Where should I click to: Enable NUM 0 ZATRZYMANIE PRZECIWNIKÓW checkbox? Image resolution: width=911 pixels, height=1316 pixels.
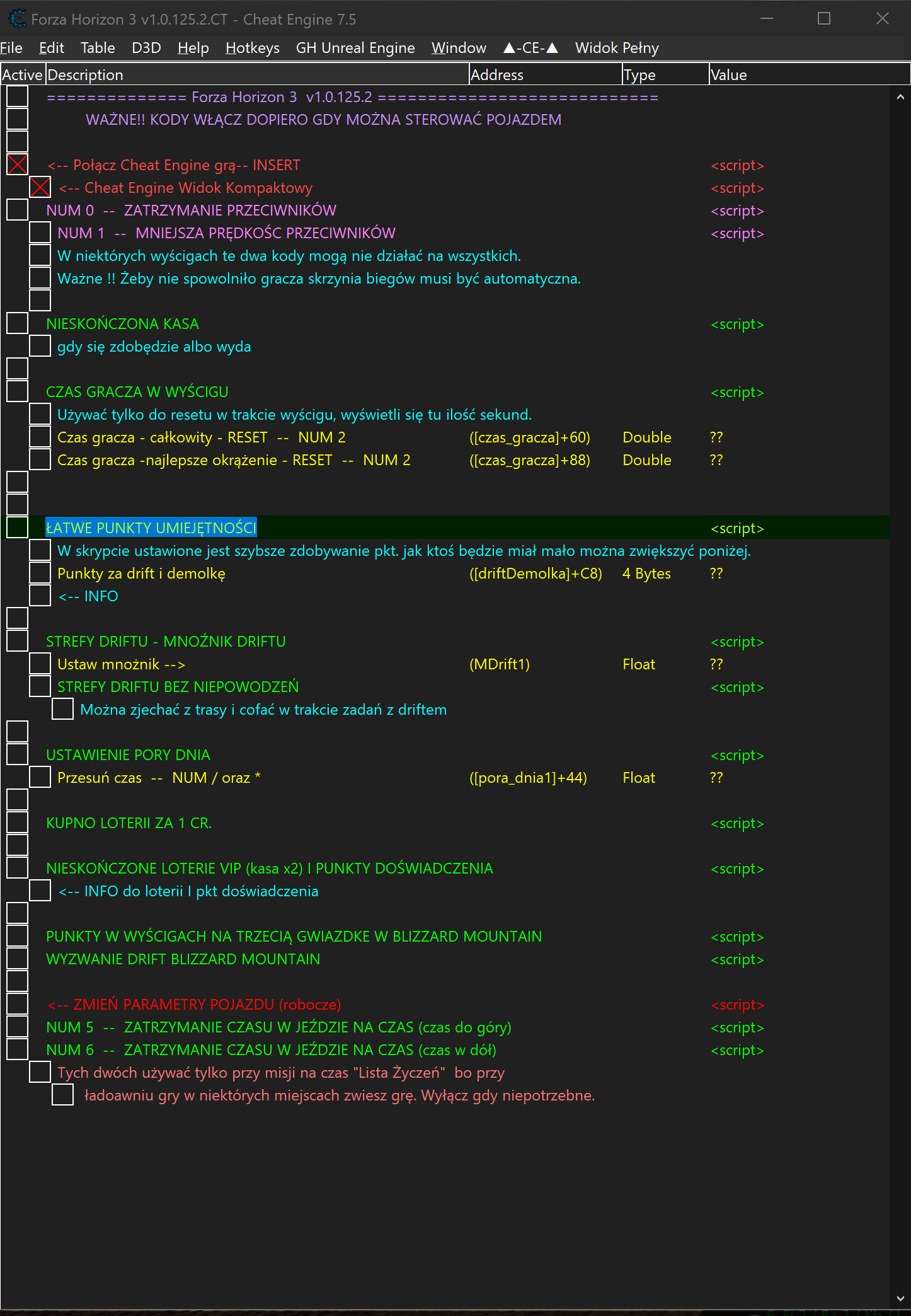click(17, 211)
